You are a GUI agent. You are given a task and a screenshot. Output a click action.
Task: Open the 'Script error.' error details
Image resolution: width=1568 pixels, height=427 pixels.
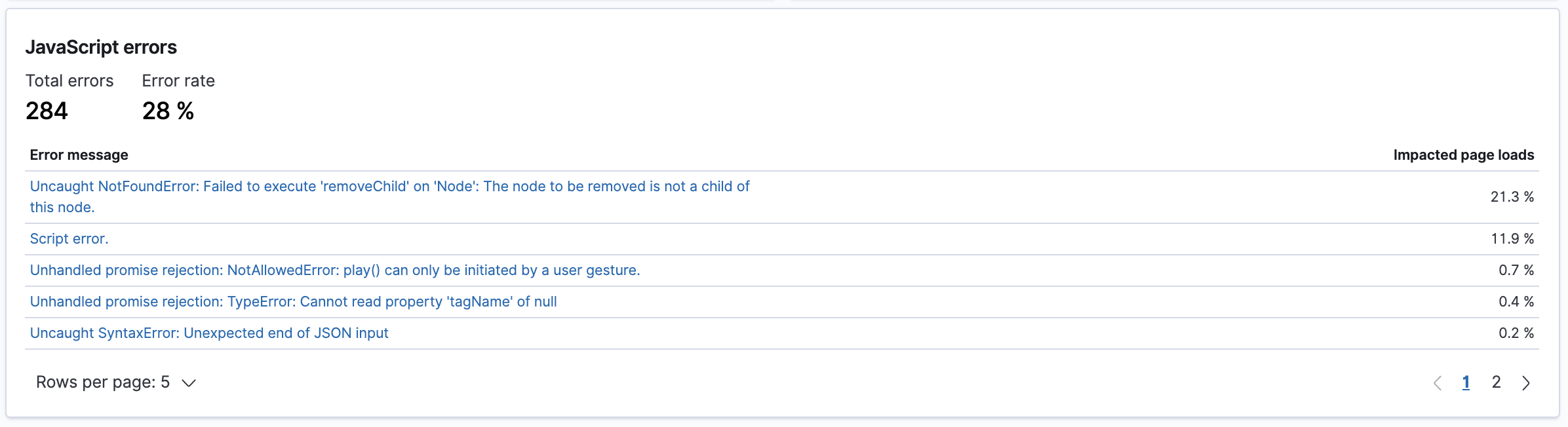68,238
